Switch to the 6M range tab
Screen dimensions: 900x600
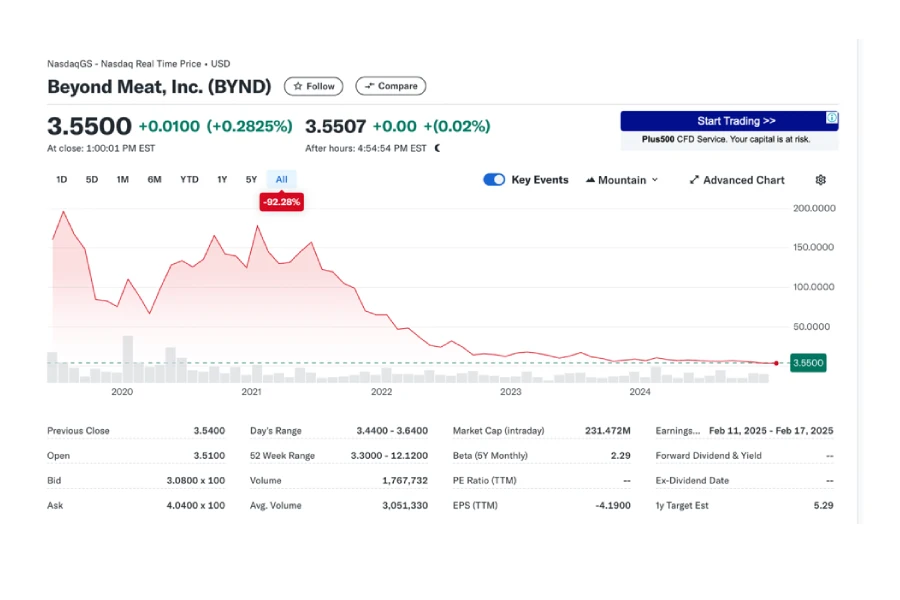point(154,180)
